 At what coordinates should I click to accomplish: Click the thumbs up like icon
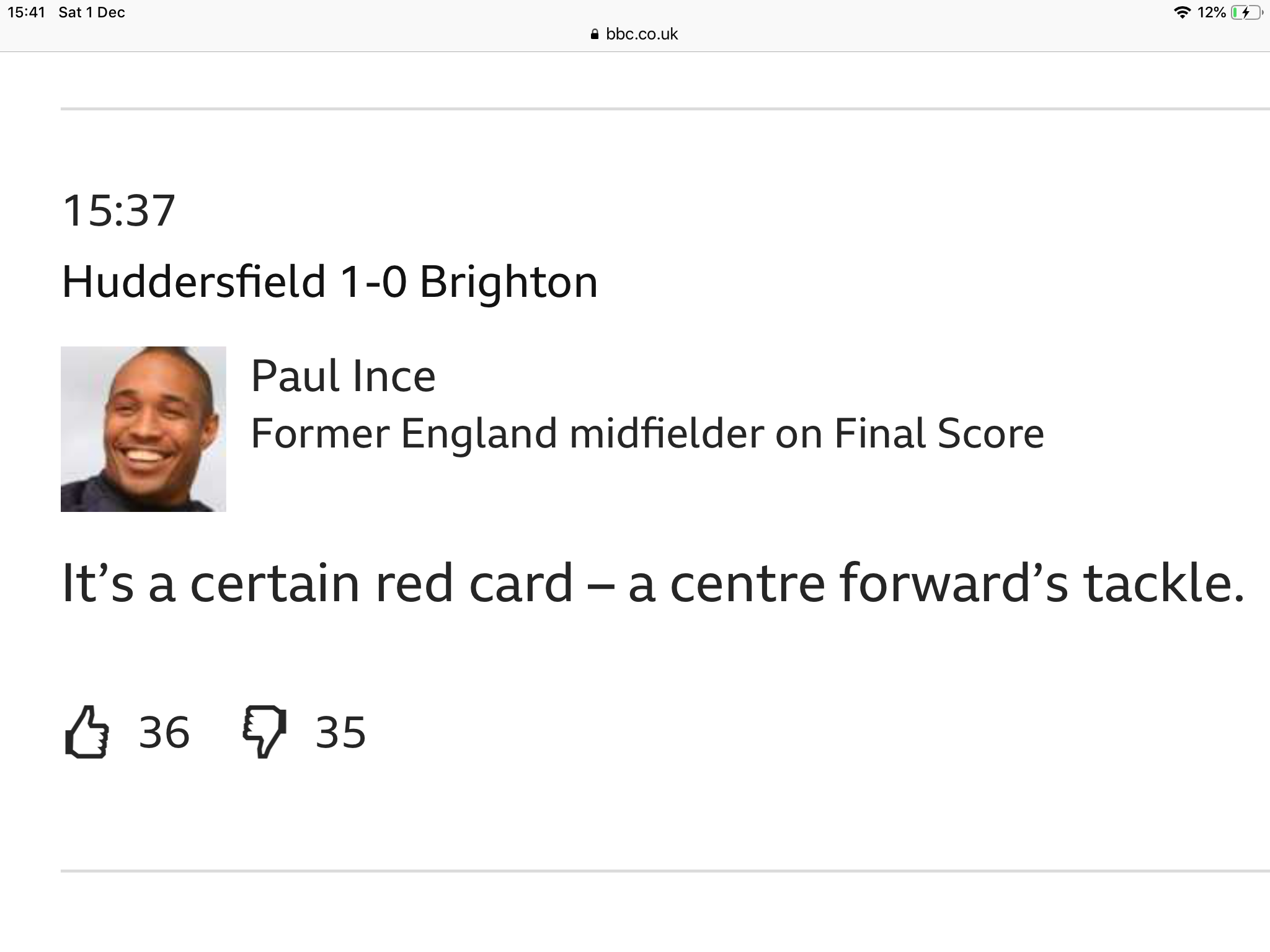(87, 732)
